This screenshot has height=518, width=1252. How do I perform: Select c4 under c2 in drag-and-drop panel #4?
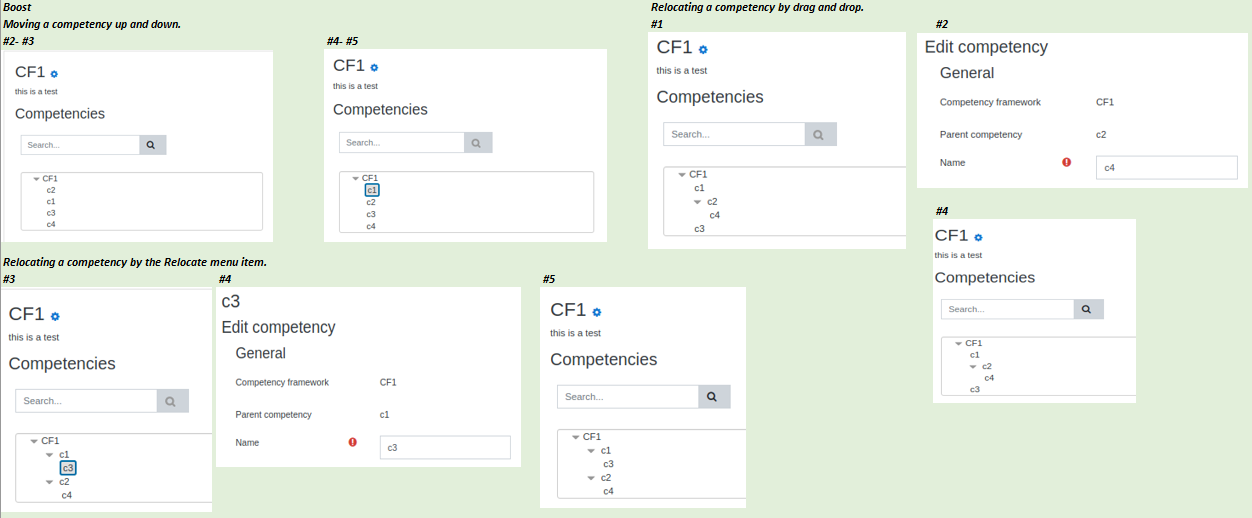[989, 378]
